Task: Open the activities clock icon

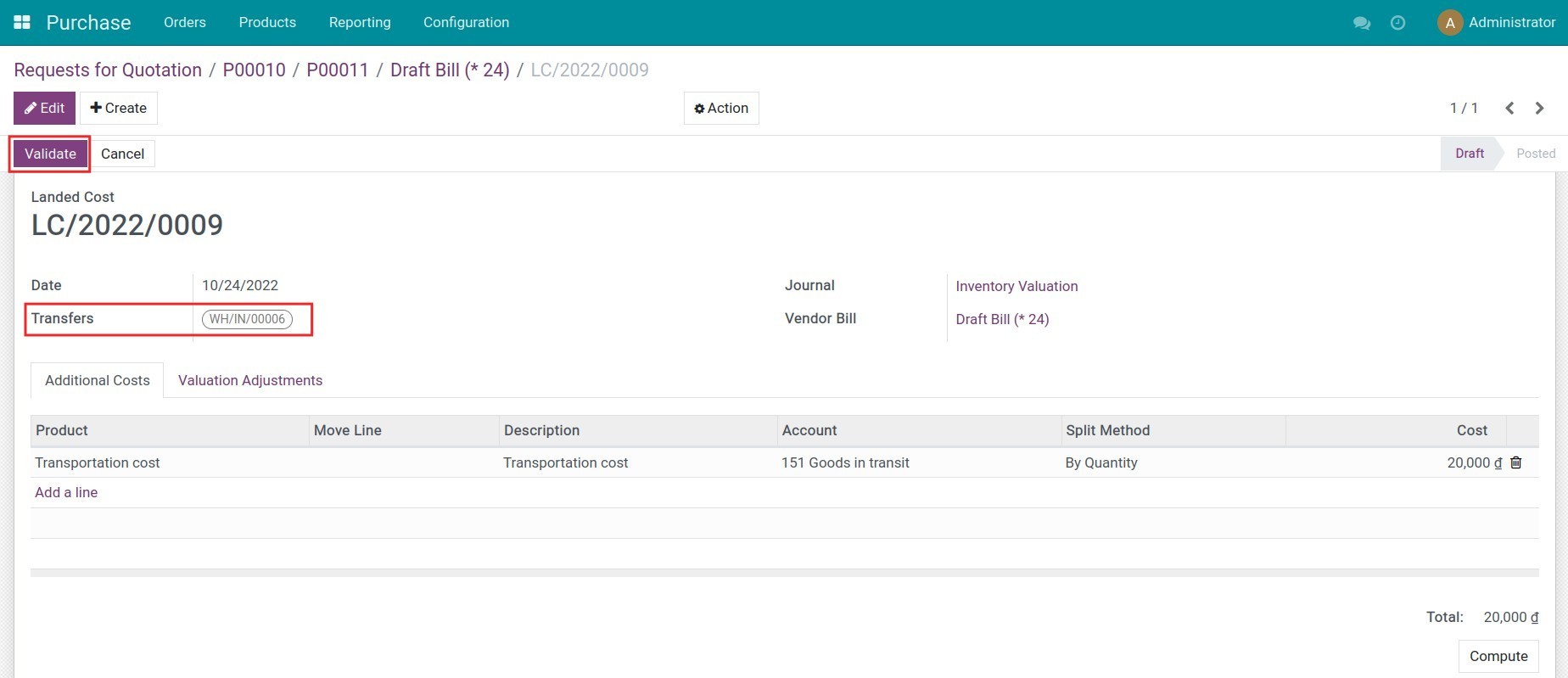Action: click(x=1397, y=23)
